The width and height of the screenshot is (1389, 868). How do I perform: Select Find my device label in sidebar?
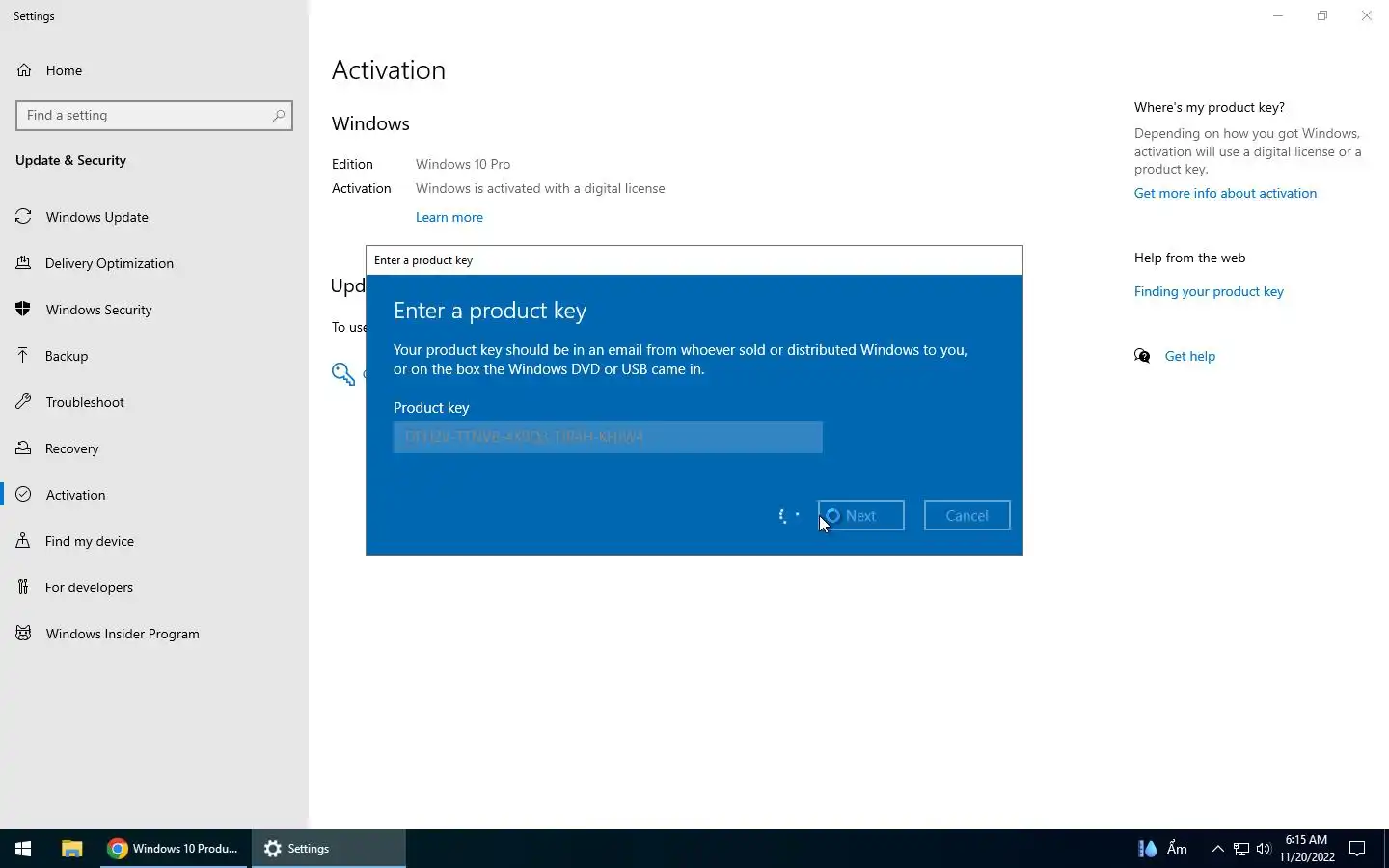click(x=90, y=541)
